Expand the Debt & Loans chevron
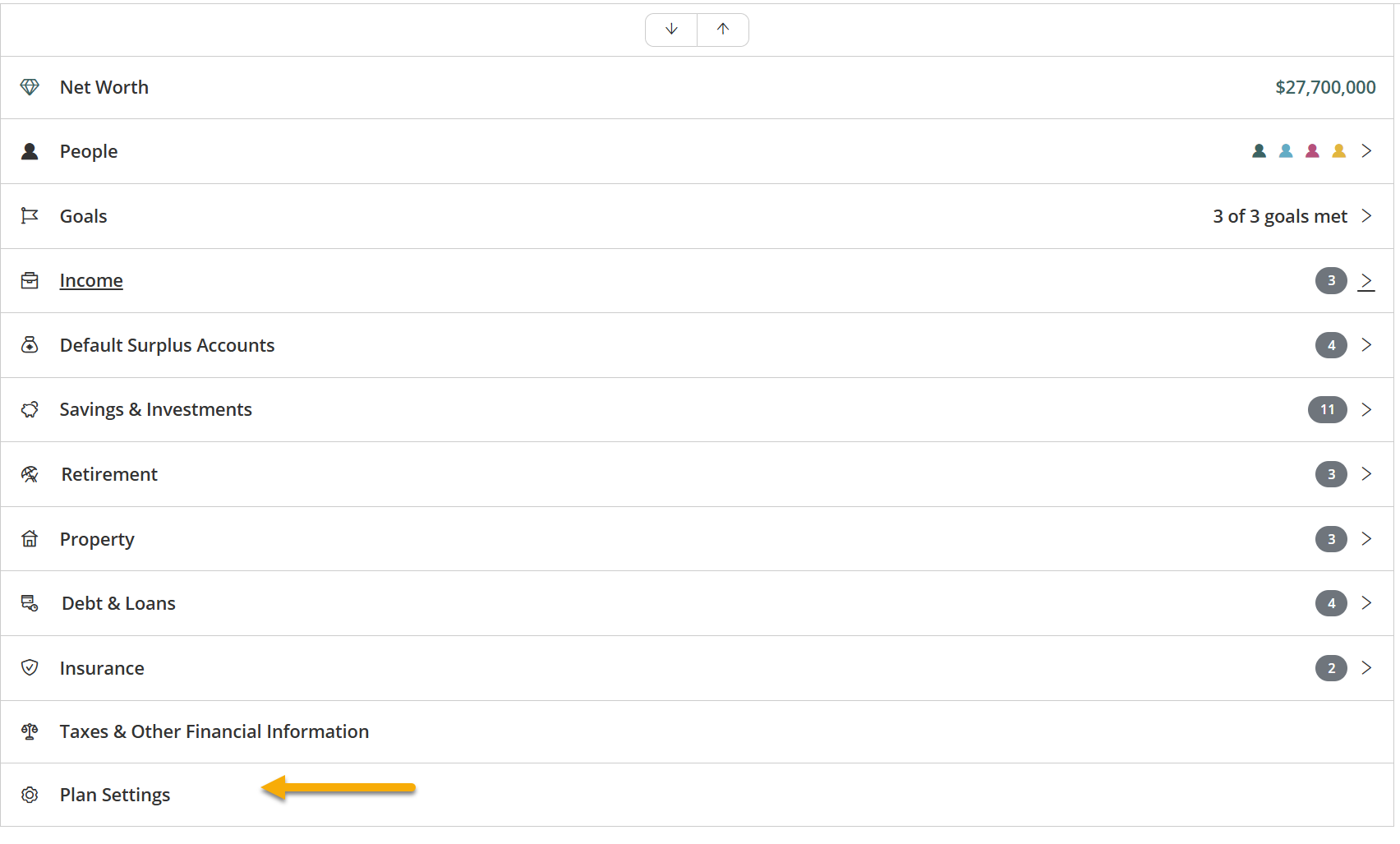Screen dimensions: 1400x844 pyautogui.click(x=1366, y=602)
